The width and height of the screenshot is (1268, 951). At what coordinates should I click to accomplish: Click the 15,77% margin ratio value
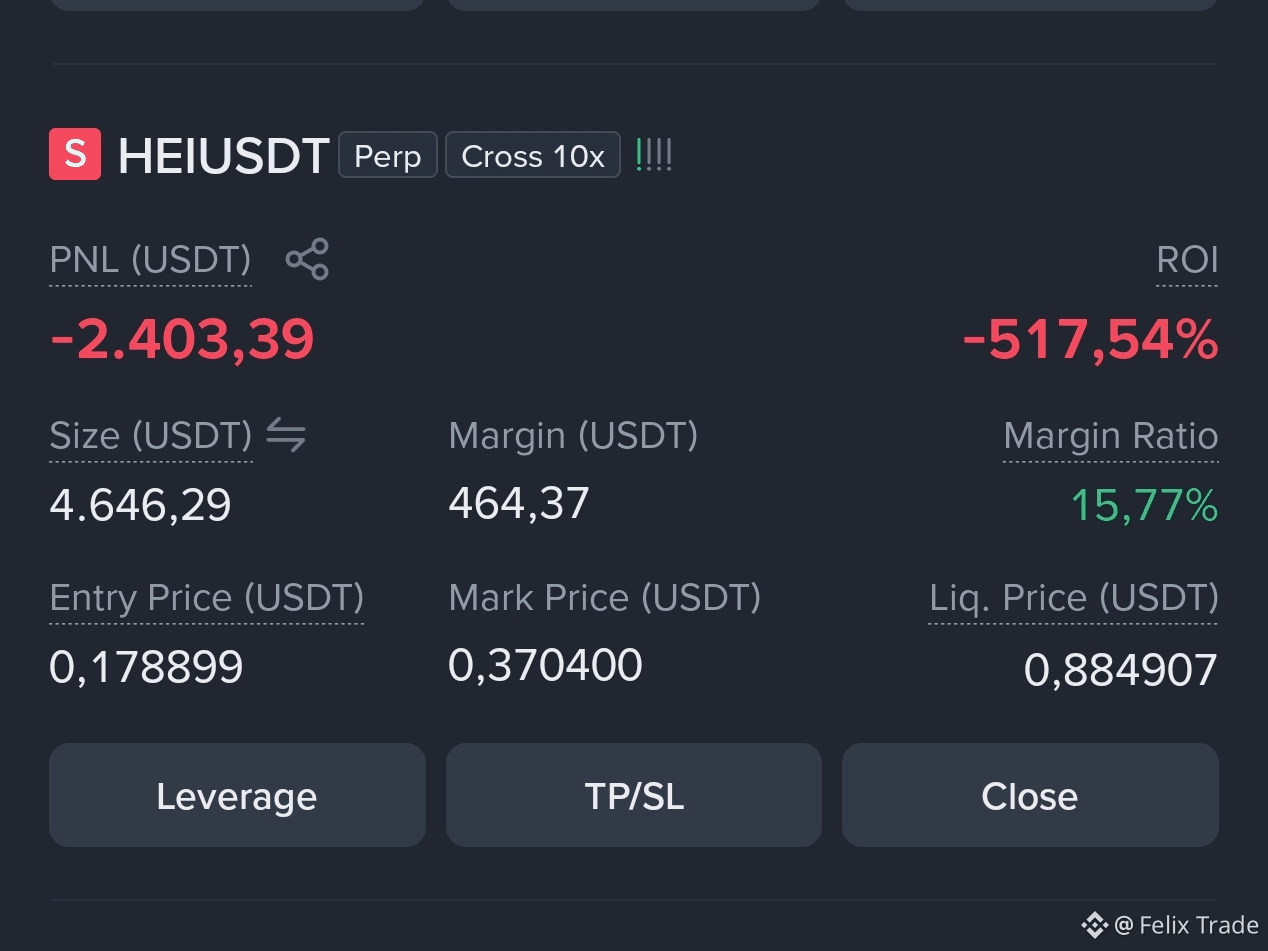[1145, 505]
